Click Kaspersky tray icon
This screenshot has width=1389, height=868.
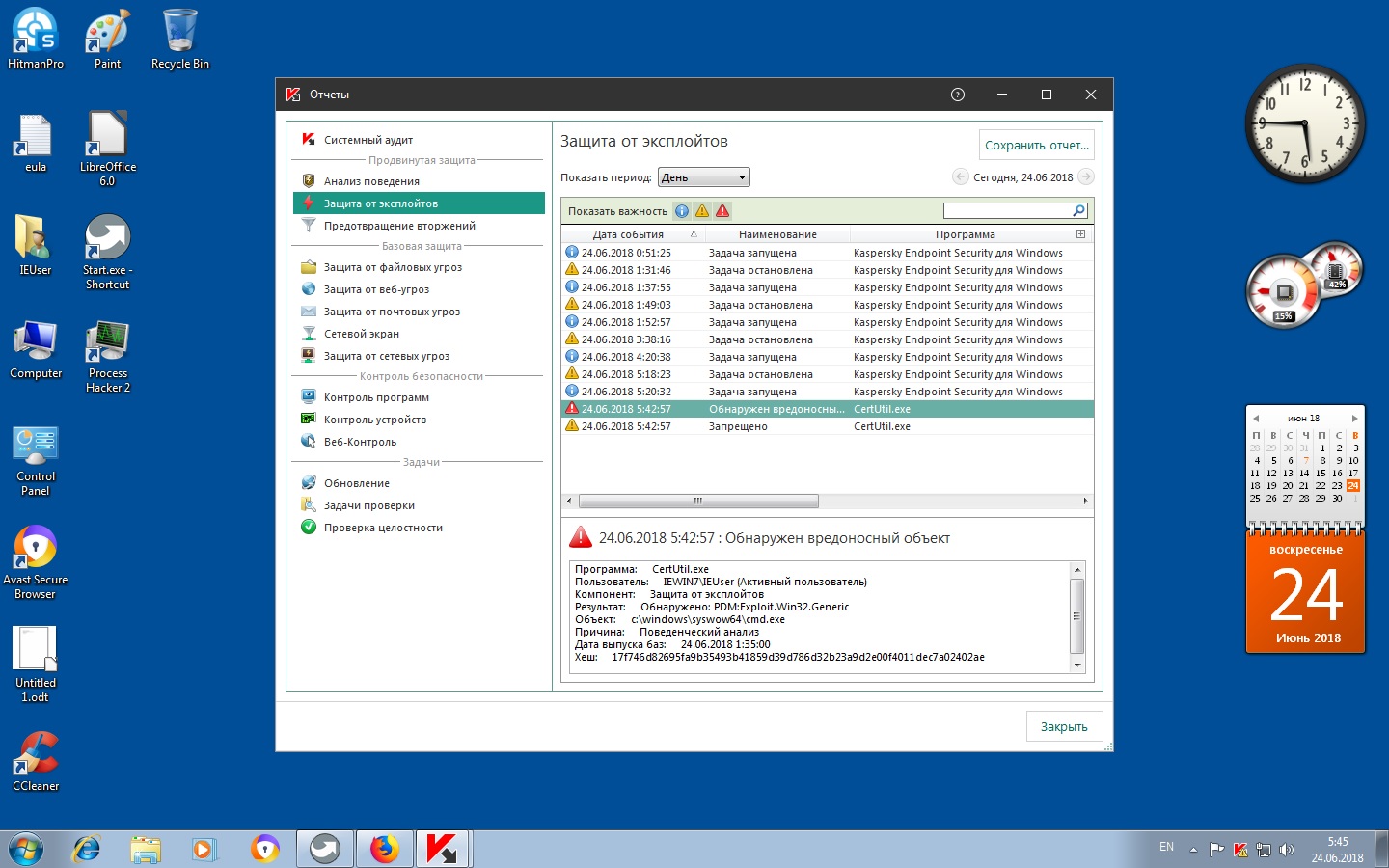(1240, 850)
